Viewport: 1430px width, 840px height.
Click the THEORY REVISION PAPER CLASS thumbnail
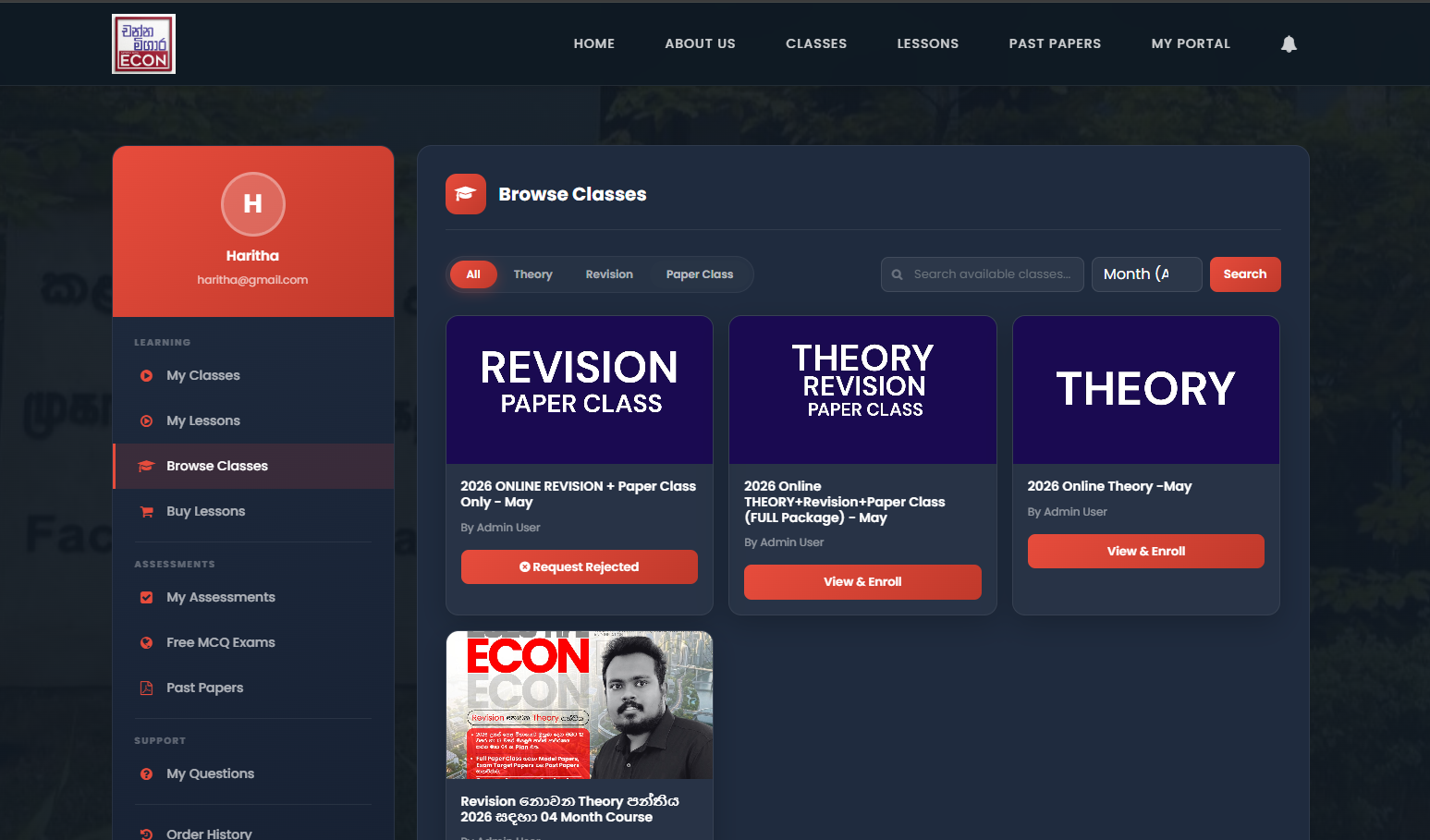pos(862,390)
